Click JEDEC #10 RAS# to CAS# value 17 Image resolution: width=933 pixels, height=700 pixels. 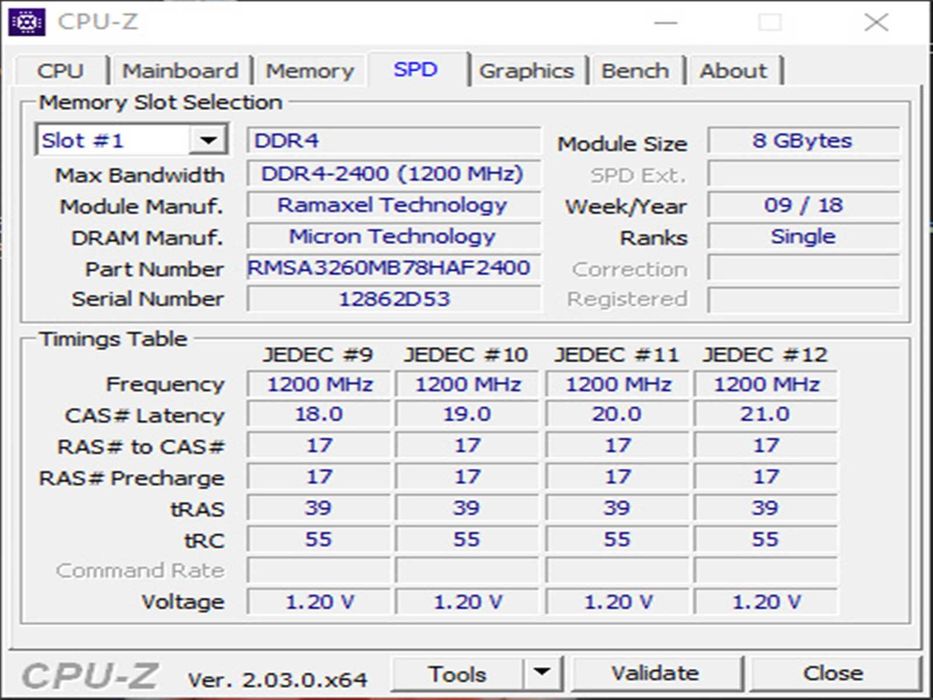(467, 445)
